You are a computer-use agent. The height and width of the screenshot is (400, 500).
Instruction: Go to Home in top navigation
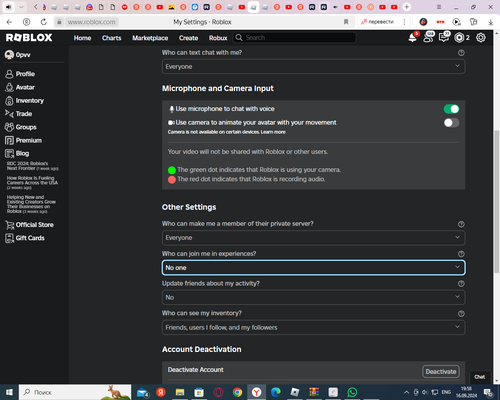point(82,38)
